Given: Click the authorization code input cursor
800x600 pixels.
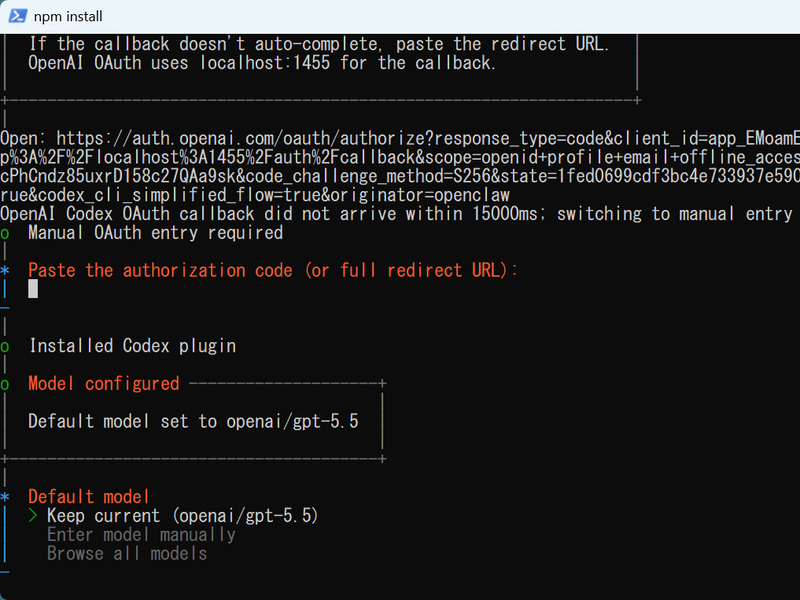Looking at the screenshot, I should point(33,289).
